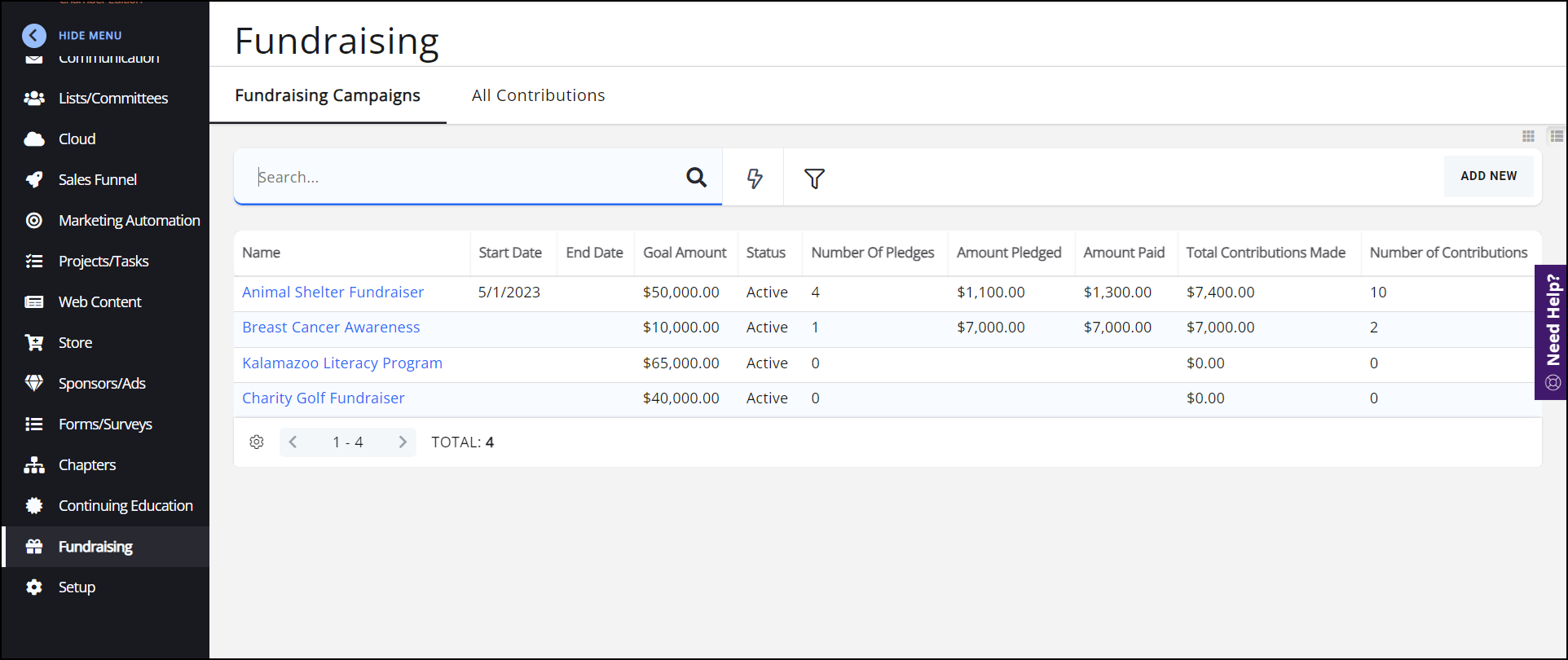
Task: Click the search magnifier icon
Action: [696, 177]
